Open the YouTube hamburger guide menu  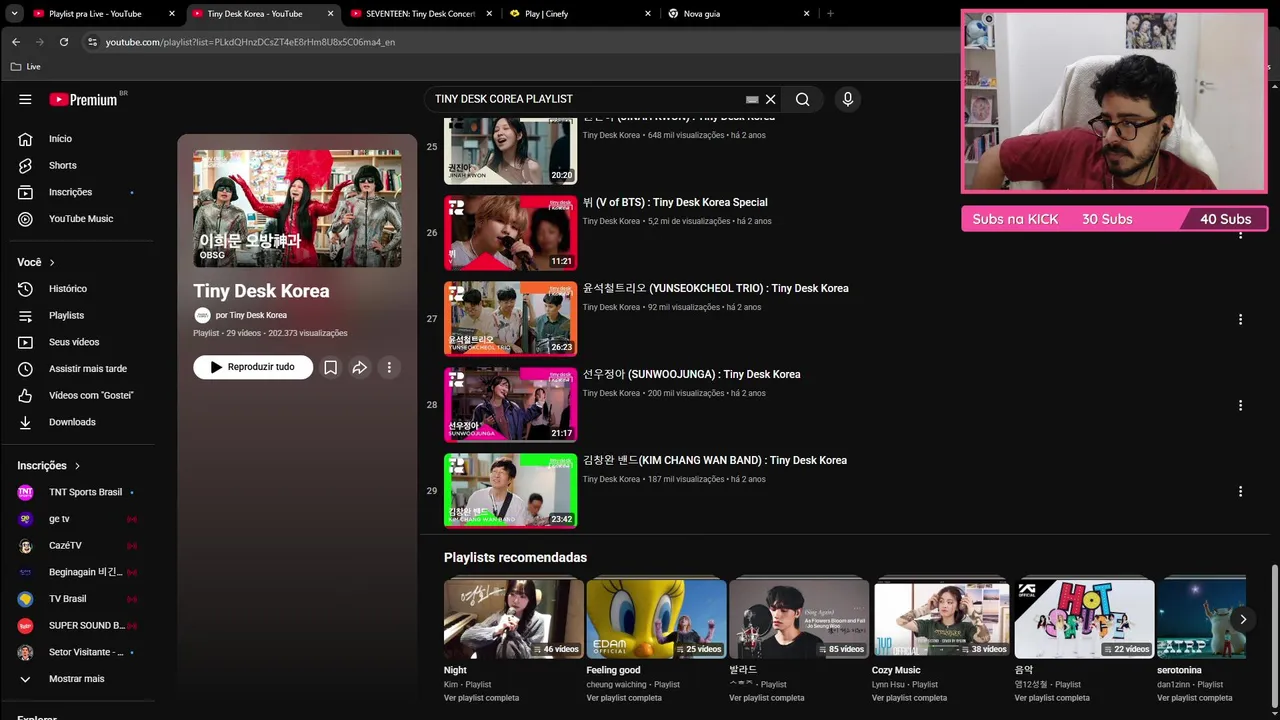click(x=25, y=99)
